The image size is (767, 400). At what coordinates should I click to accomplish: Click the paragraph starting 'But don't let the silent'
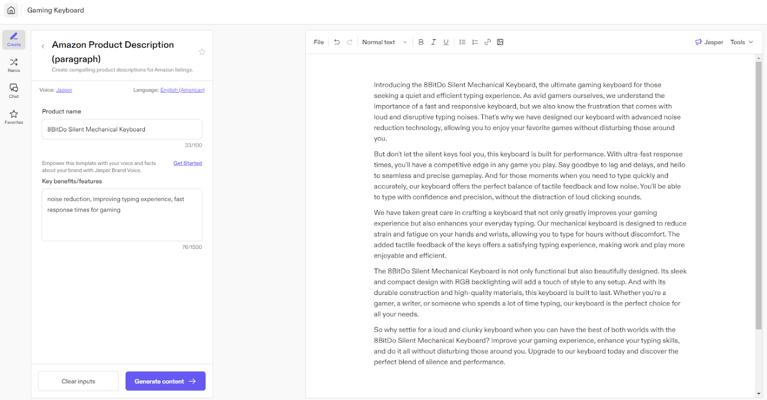coord(529,176)
